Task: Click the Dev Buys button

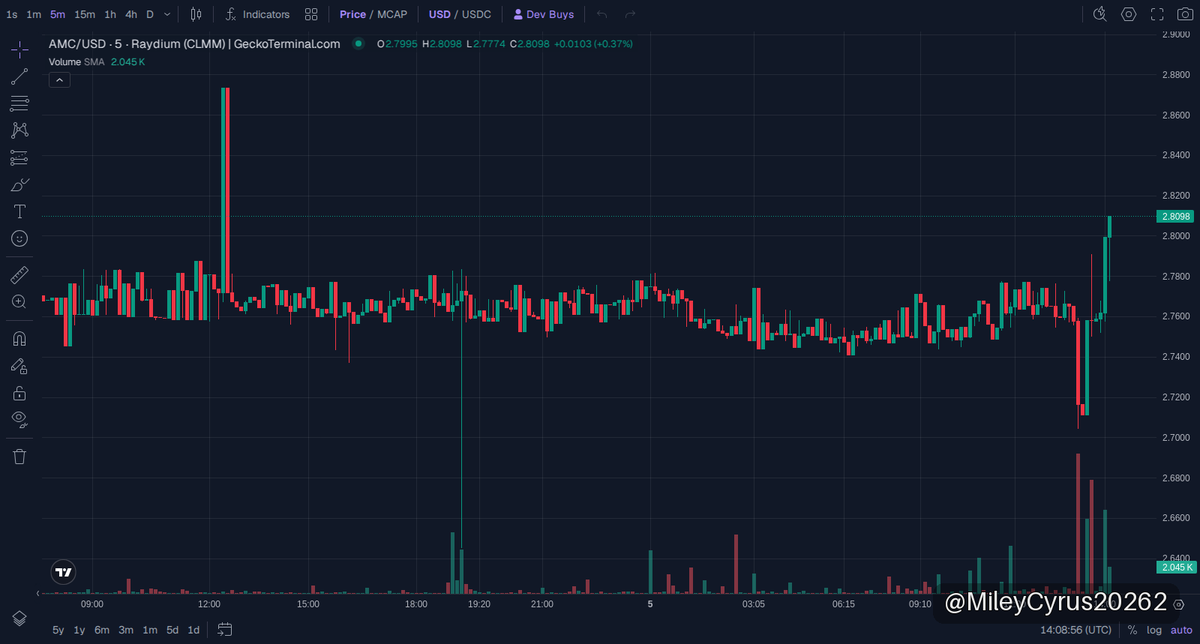Action: point(544,14)
